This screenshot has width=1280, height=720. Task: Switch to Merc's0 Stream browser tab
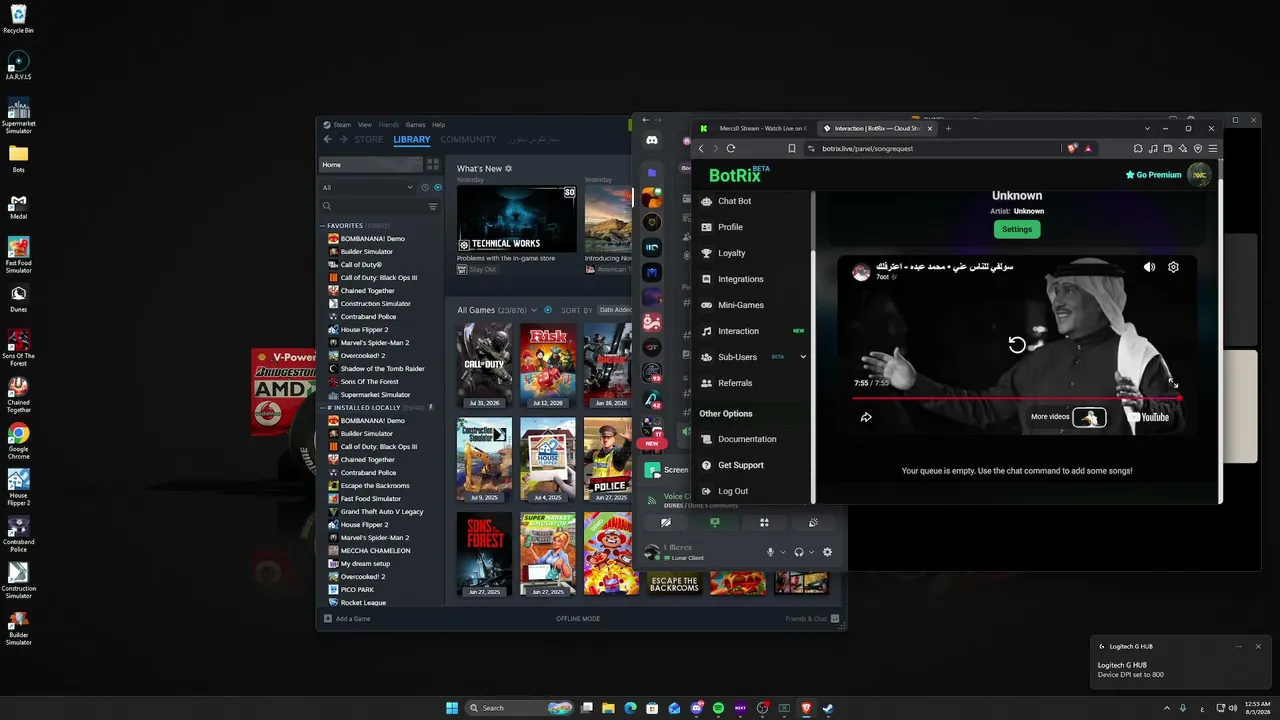click(755, 128)
